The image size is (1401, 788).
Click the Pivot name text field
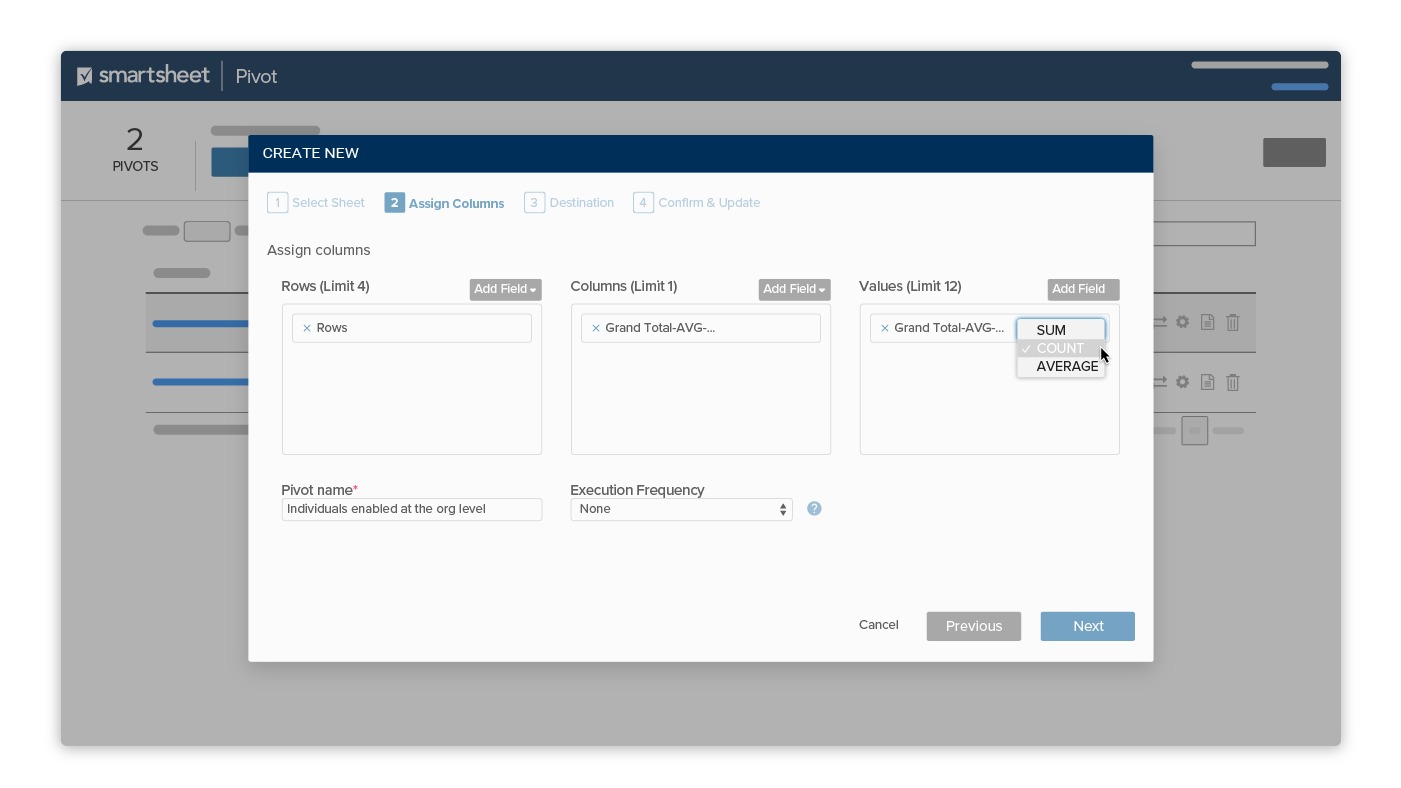click(411, 509)
